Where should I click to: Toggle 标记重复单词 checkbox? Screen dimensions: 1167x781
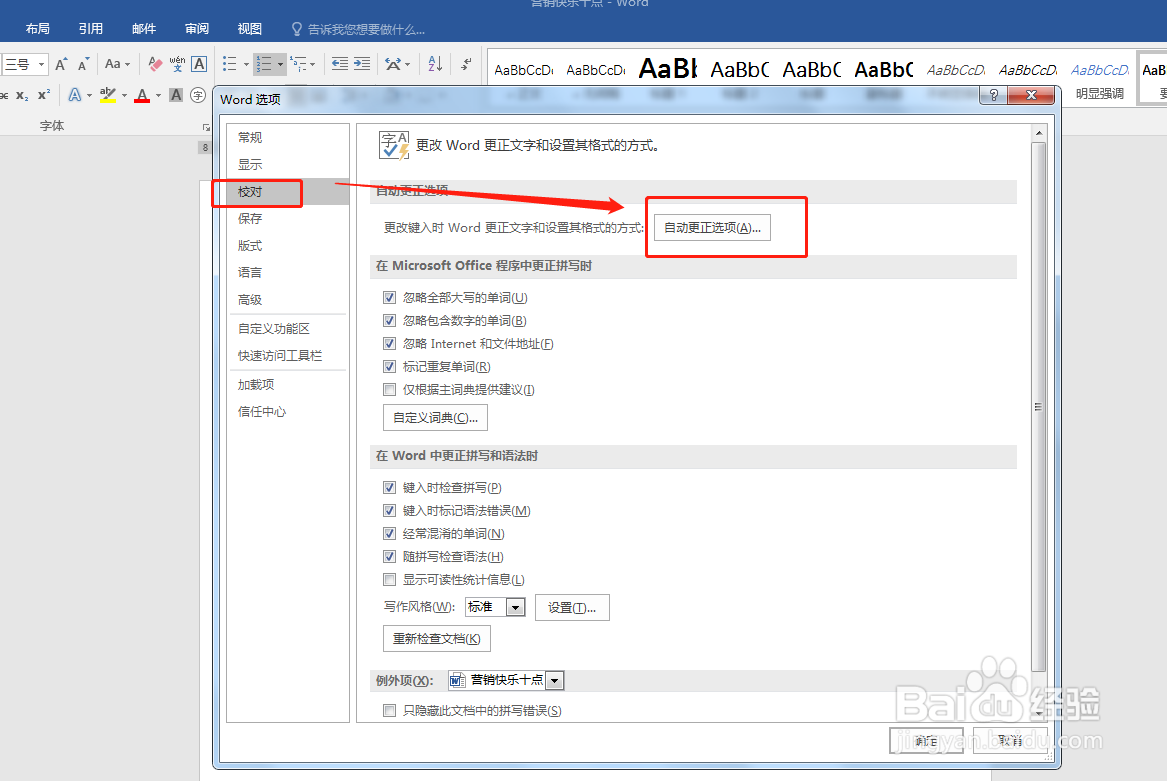pyautogui.click(x=389, y=367)
